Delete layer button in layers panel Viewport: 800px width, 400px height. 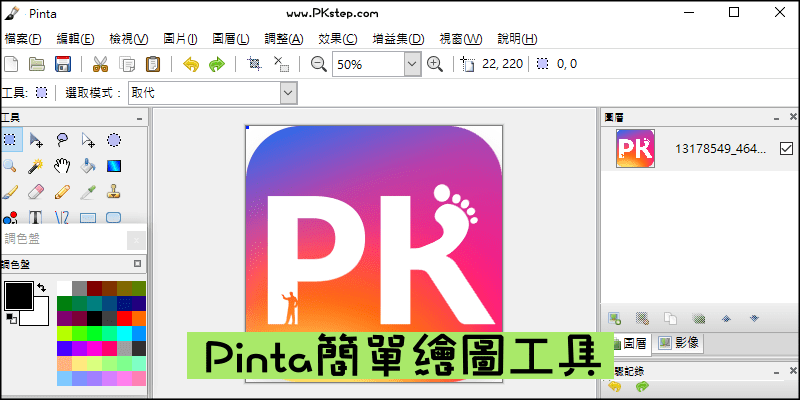coord(642,319)
